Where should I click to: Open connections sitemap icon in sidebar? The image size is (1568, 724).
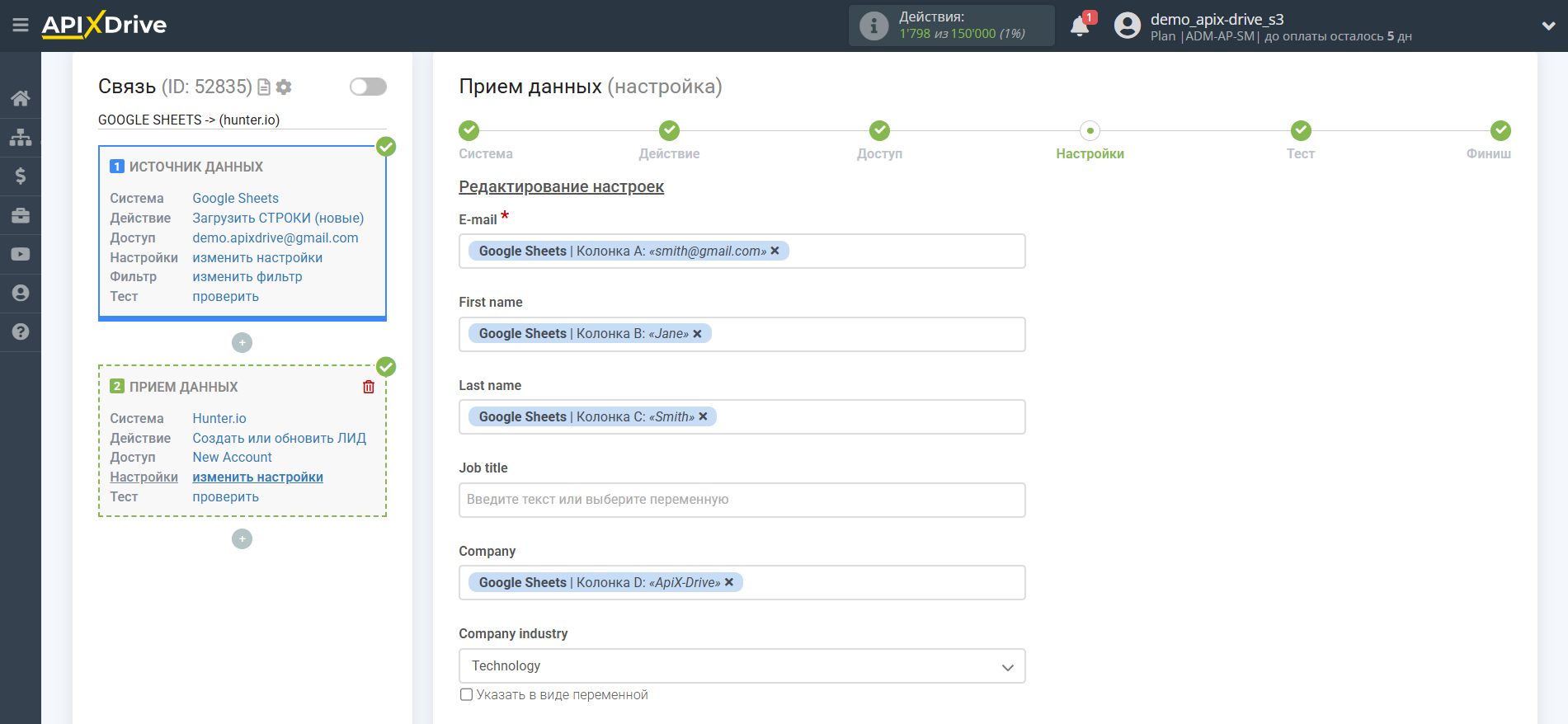coord(21,137)
